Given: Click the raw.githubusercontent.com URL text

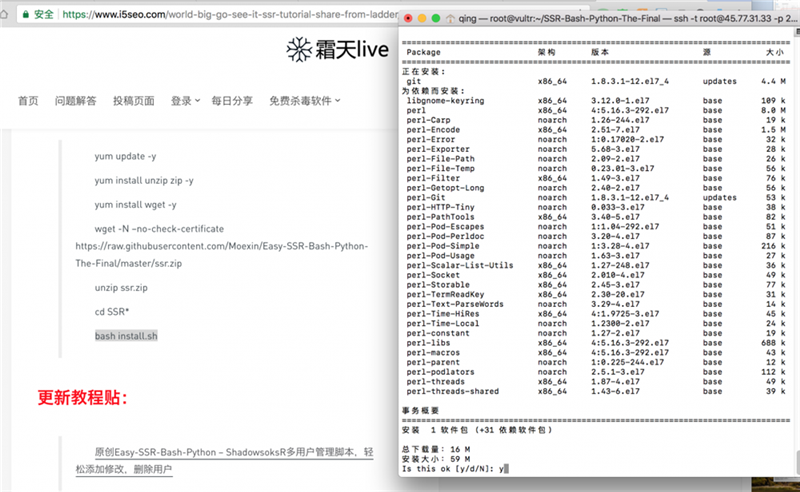Looking at the screenshot, I should [222, 255].
